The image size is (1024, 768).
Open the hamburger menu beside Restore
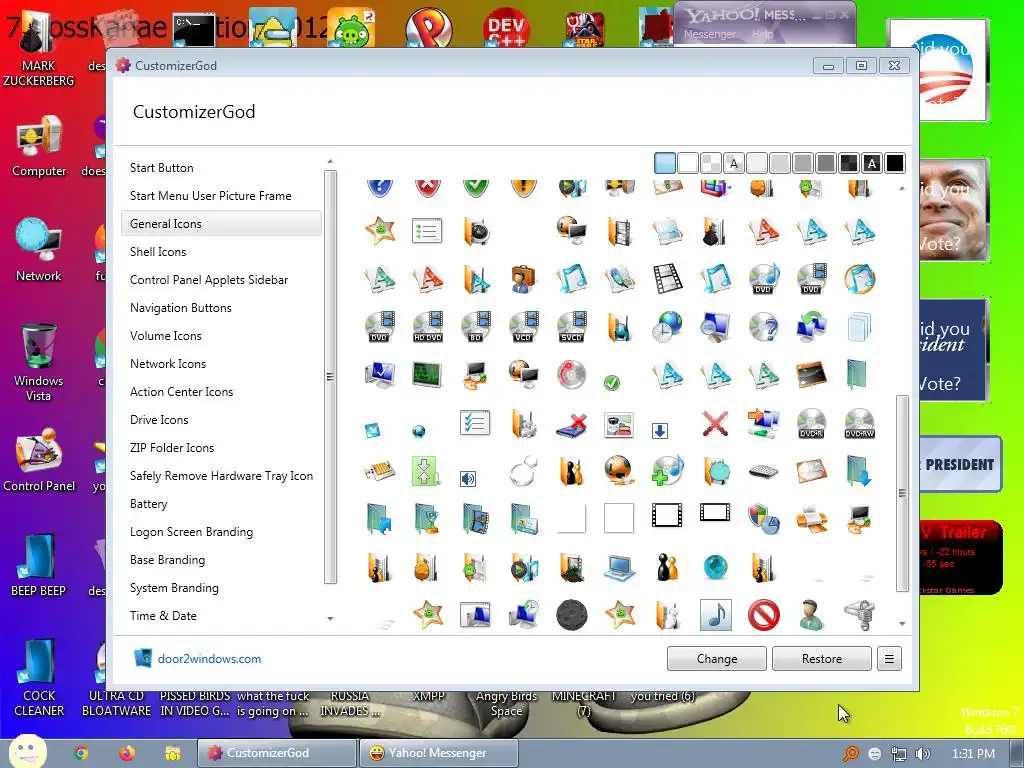click(x=889, y=659)
